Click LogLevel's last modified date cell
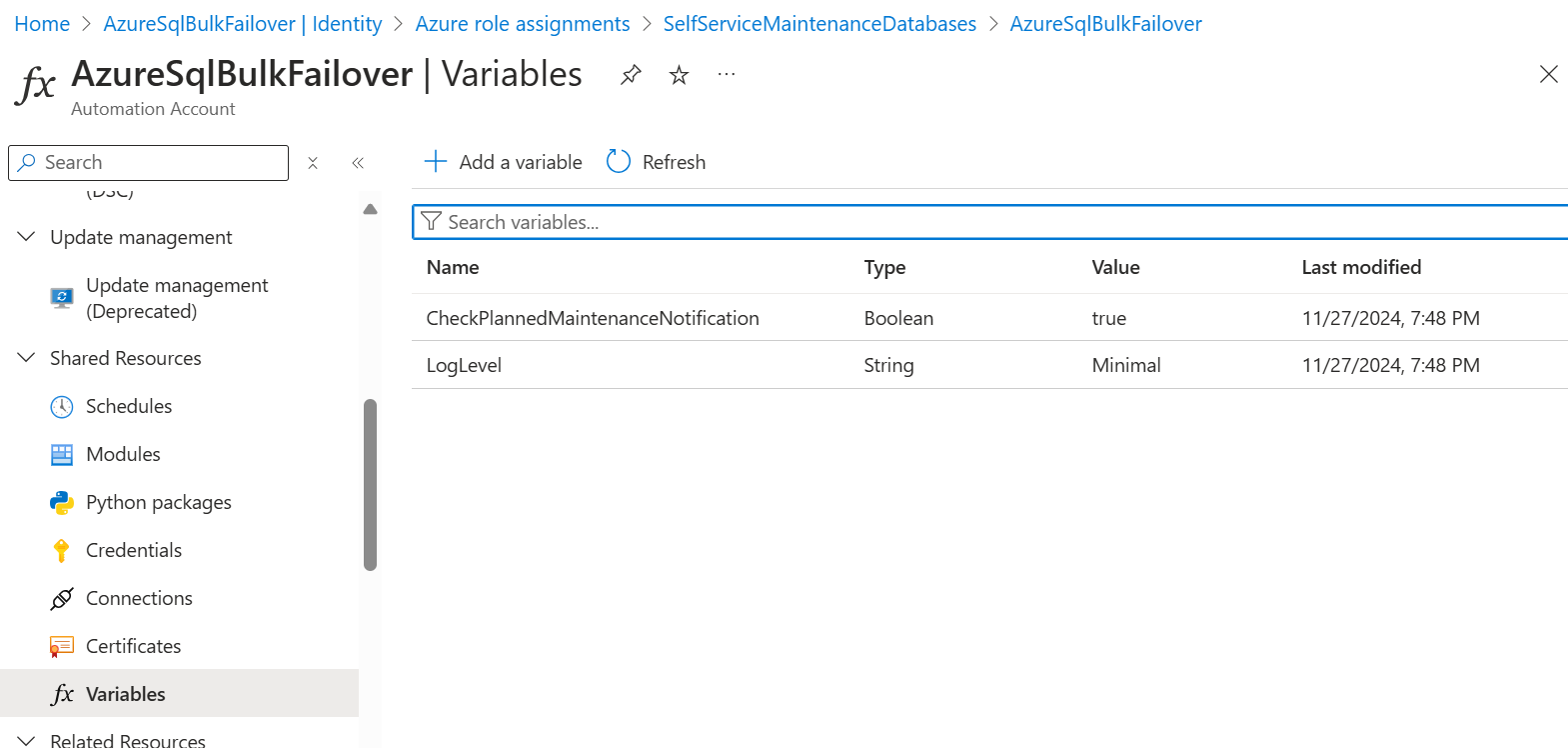This screenshot has height=748, width=1568. (1390, 365)
